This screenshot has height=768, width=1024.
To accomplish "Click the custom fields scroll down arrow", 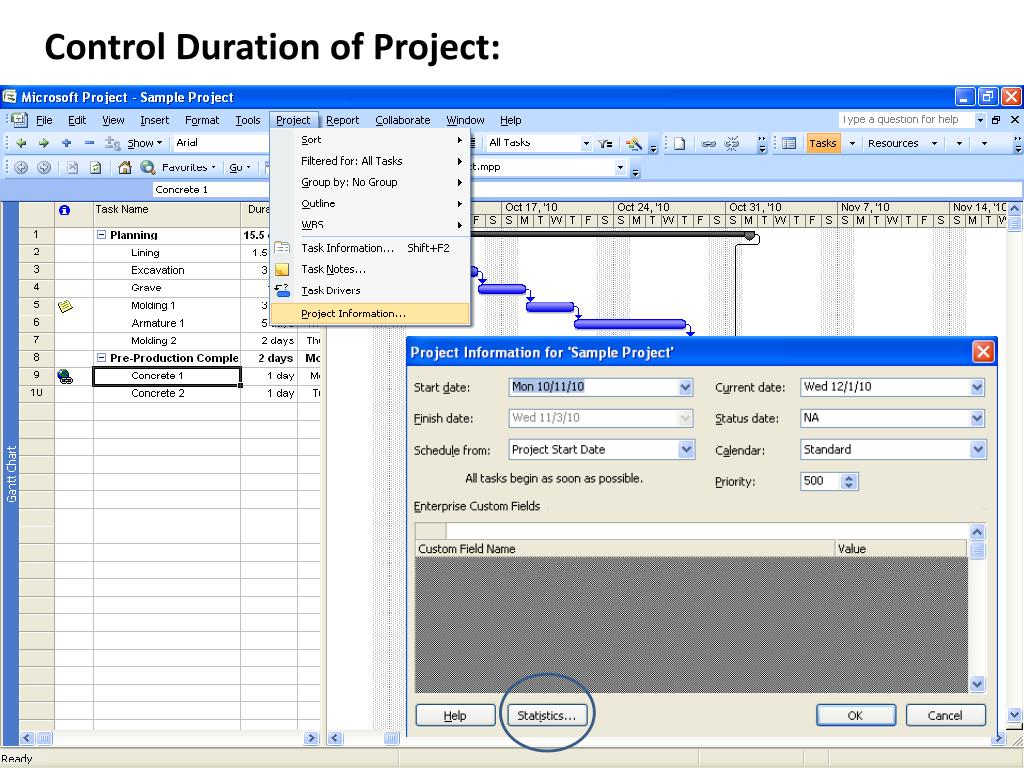I will pyautogui.click(x=977, y=684).
